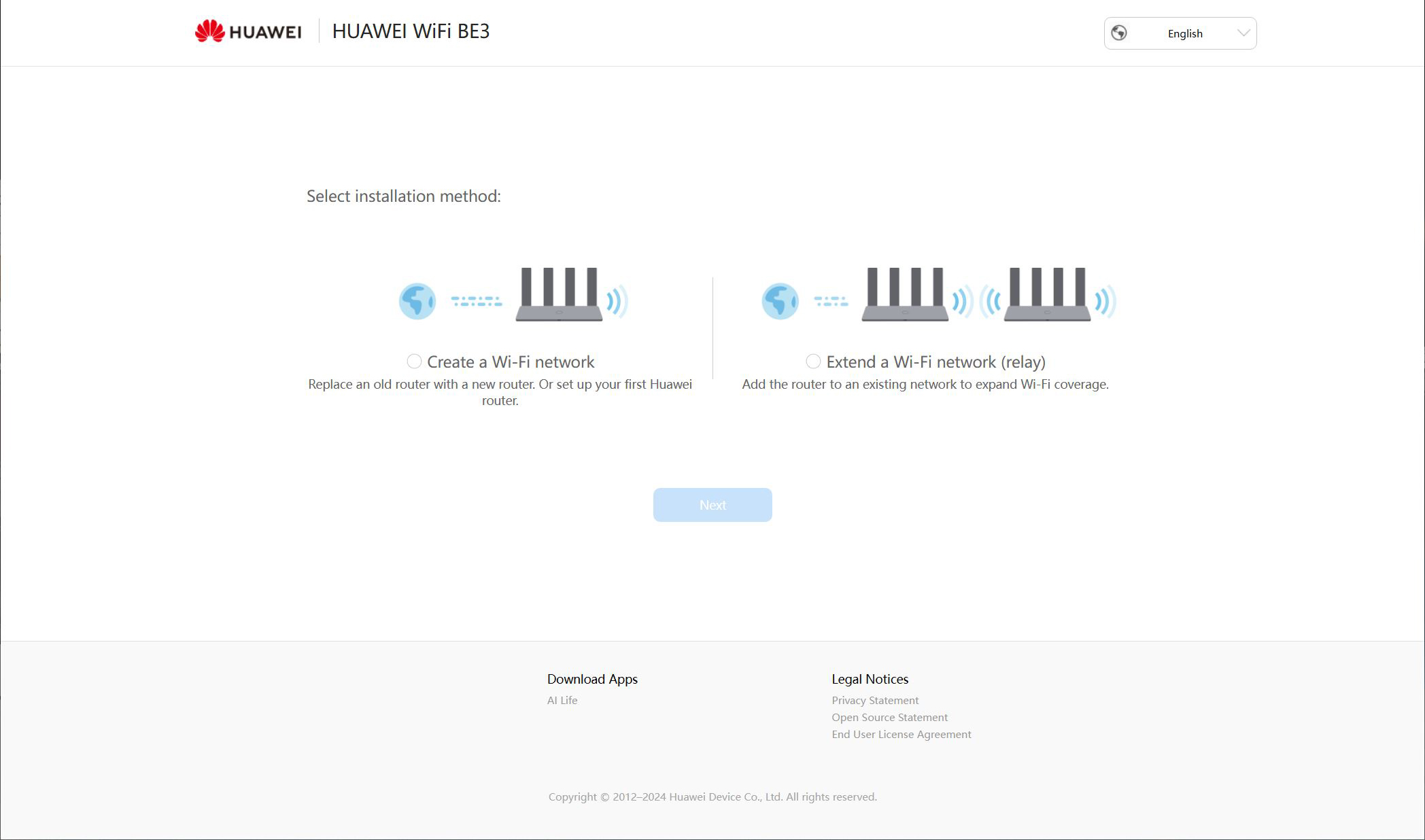Open the Privacy Statement link

tap(875, 700)
